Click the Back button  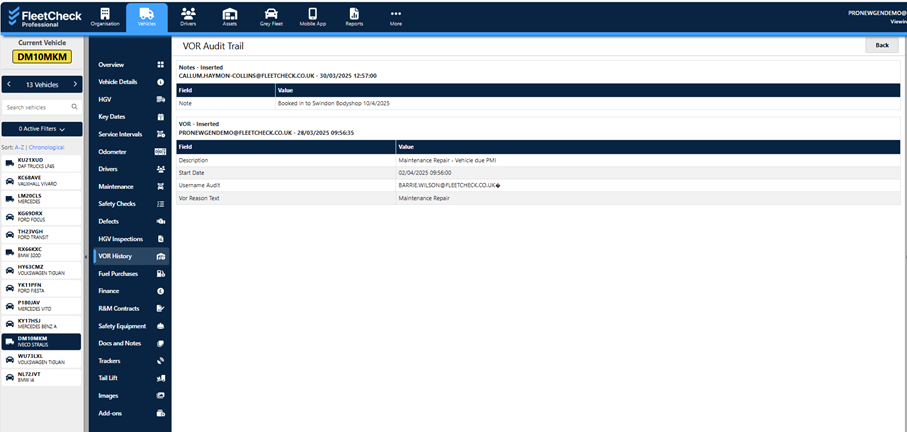881,45
